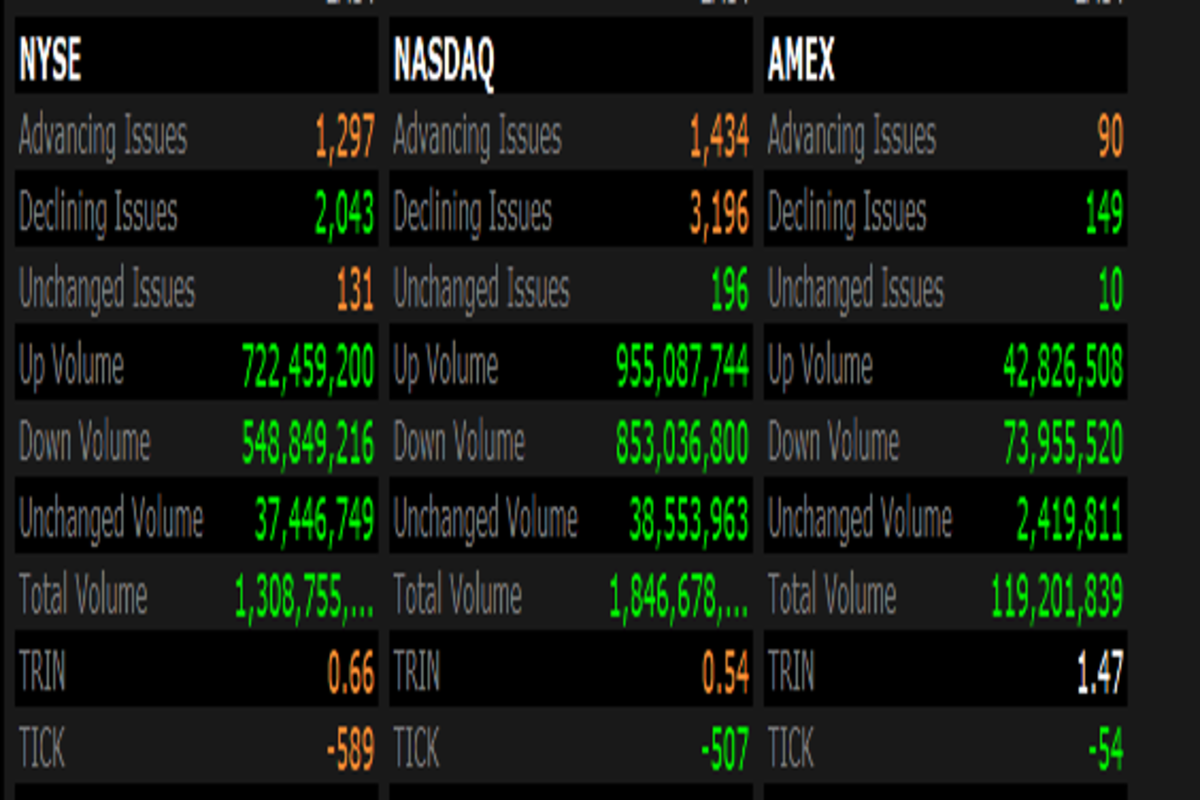
Task: Select NASDAQ Advancing Issues value 1,434
Action: tap(719, 137)
